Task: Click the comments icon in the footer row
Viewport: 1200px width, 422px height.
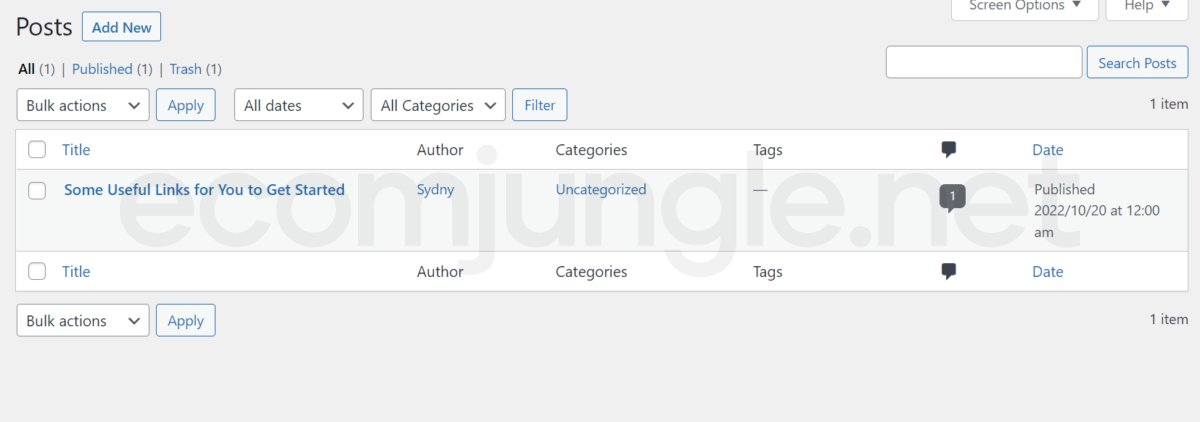Action: [x=949, y=271]
